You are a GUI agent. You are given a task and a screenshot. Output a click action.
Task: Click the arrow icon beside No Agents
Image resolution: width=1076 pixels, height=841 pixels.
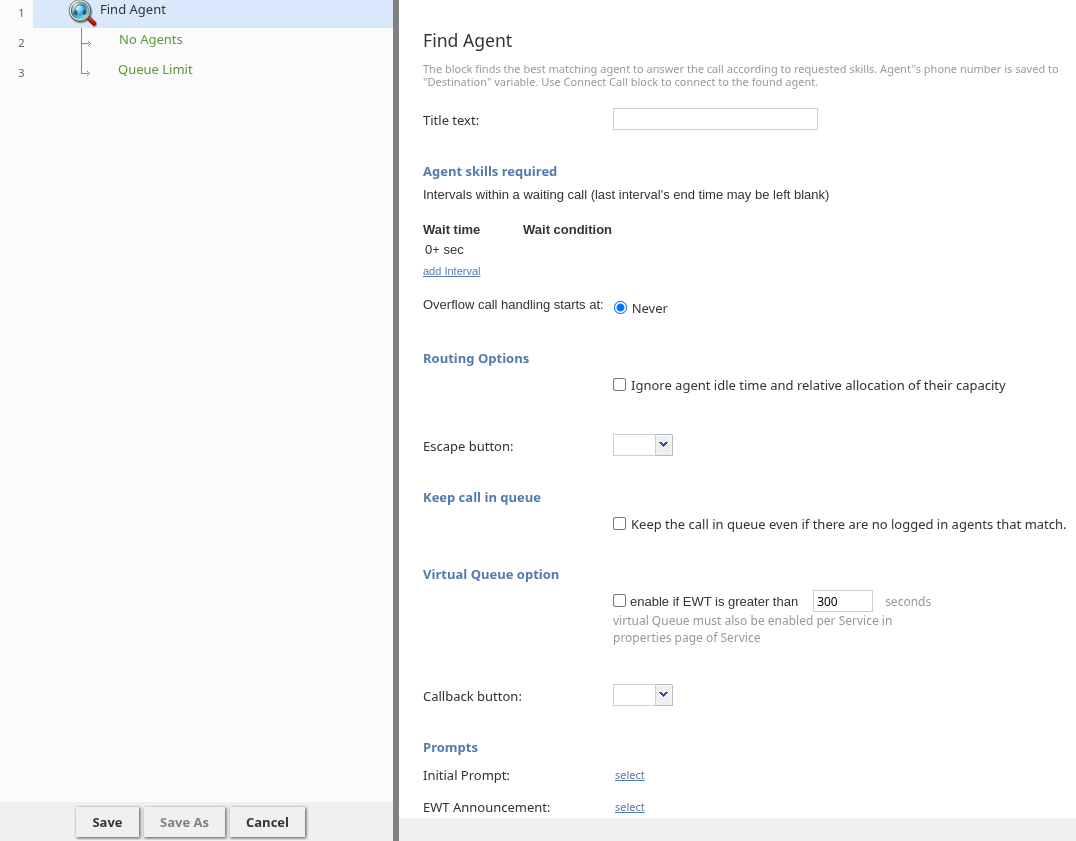tap(86, 42)
